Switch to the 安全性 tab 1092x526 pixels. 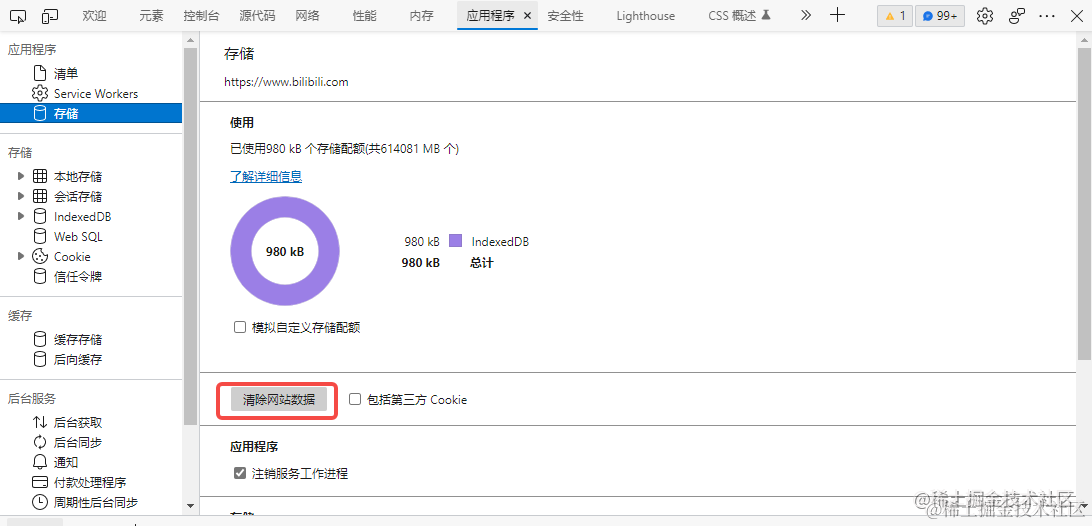coord(565,16)
